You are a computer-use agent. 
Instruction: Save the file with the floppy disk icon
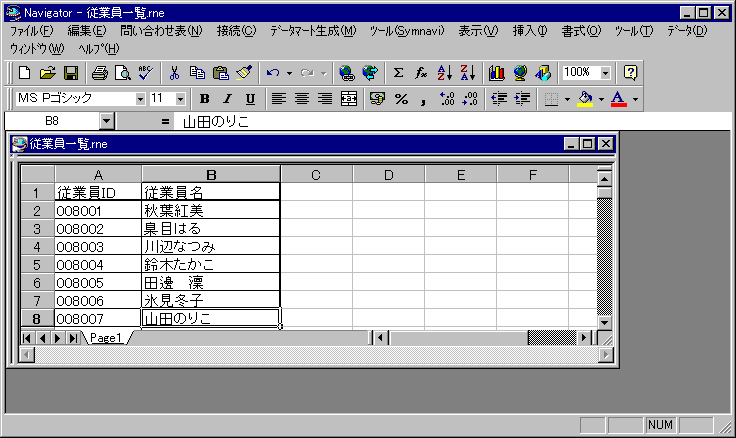pyautogui.click(x=70, y=73)
